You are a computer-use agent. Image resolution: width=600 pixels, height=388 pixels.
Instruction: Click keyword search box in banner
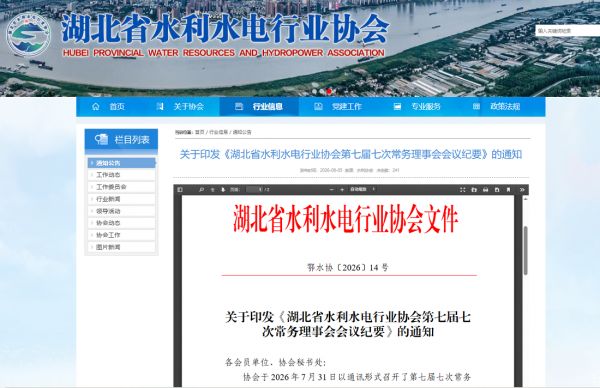tap(567, 31)
